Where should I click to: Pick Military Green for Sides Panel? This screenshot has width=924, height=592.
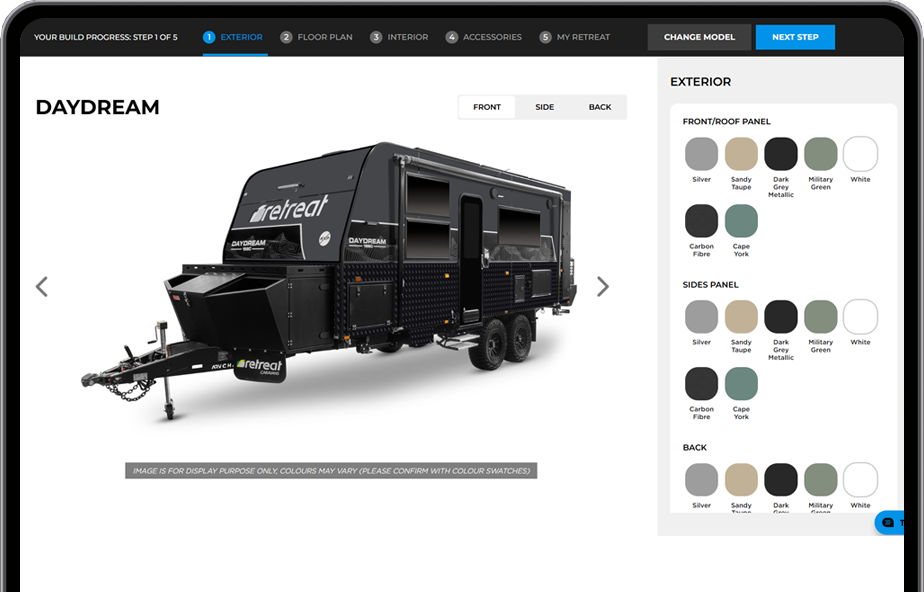(820, 316)
